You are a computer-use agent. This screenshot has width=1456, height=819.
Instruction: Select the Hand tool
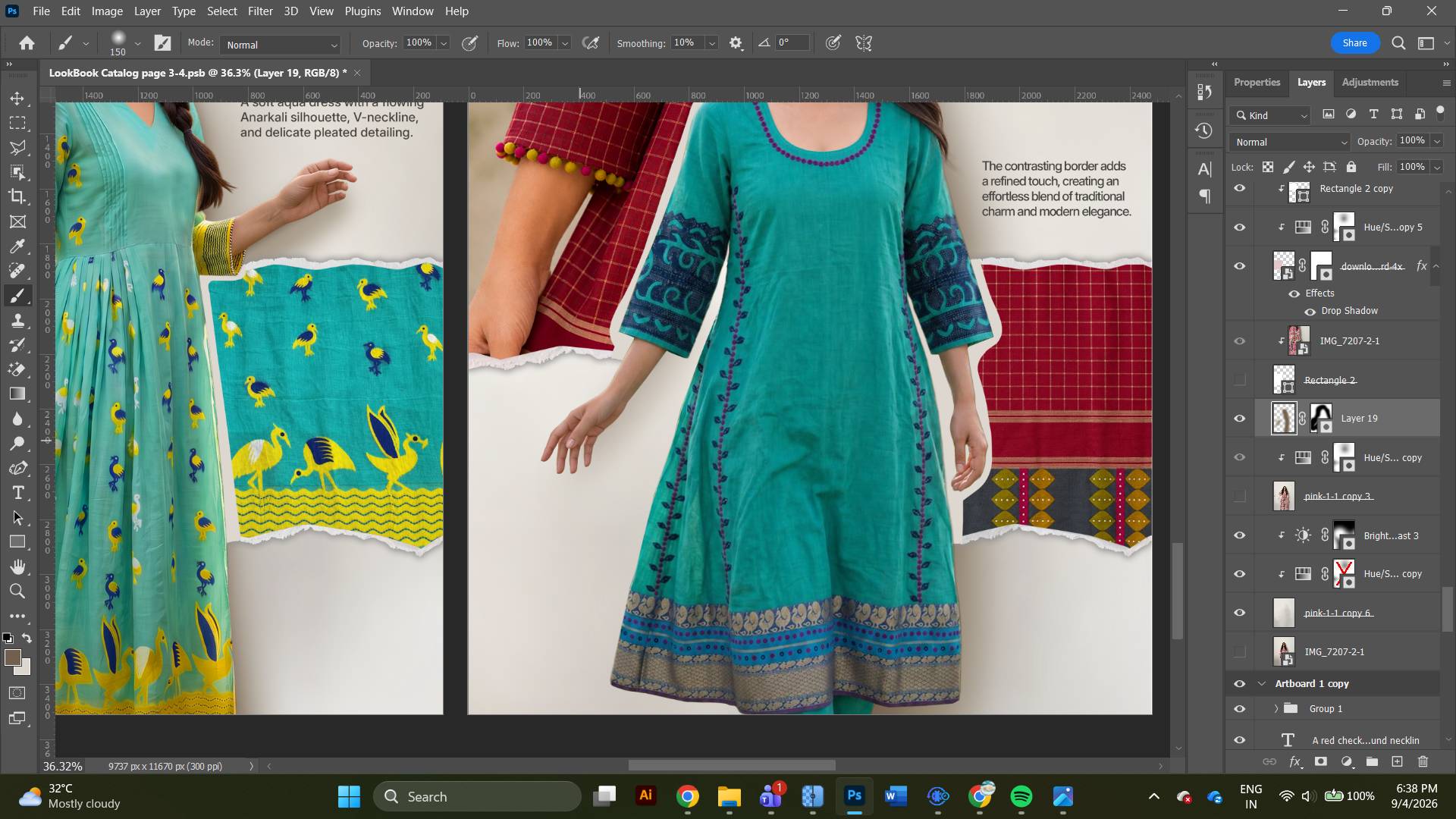(x=17, y=567)
